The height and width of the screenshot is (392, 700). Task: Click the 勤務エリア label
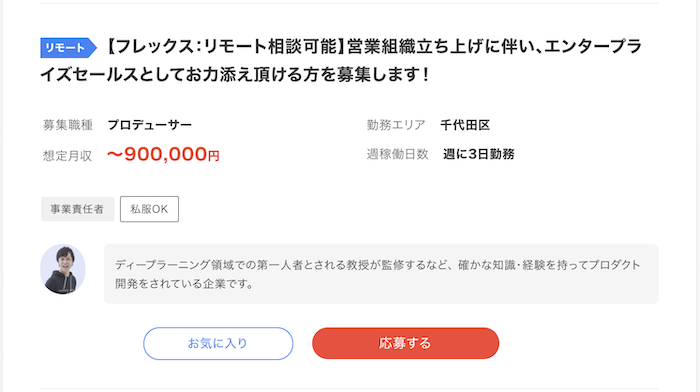(396, 125)
